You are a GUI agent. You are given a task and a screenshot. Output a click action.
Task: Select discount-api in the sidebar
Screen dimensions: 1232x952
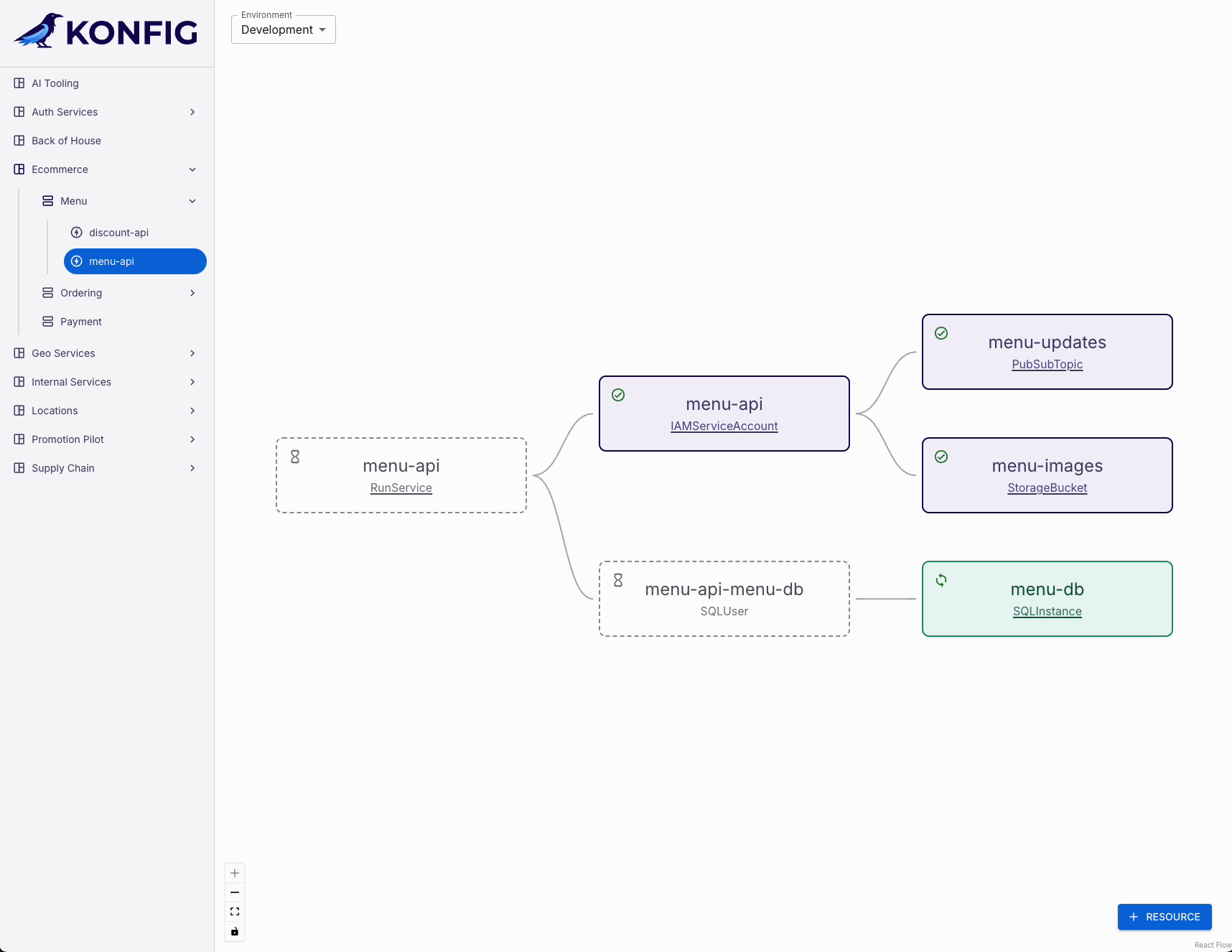pyautogui.click(x=118, y=233)
